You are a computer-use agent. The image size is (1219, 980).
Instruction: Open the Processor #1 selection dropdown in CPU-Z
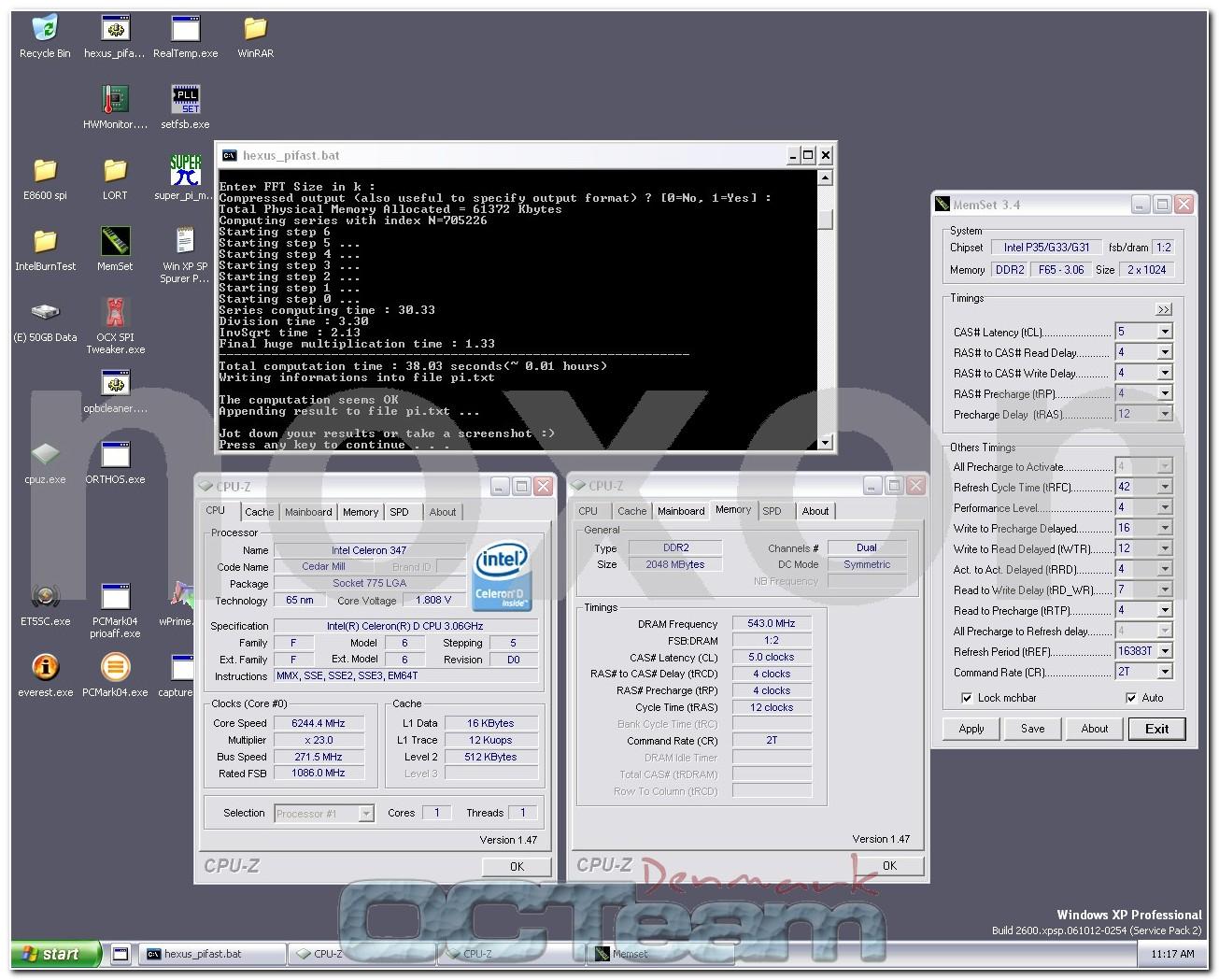[366, 814]
